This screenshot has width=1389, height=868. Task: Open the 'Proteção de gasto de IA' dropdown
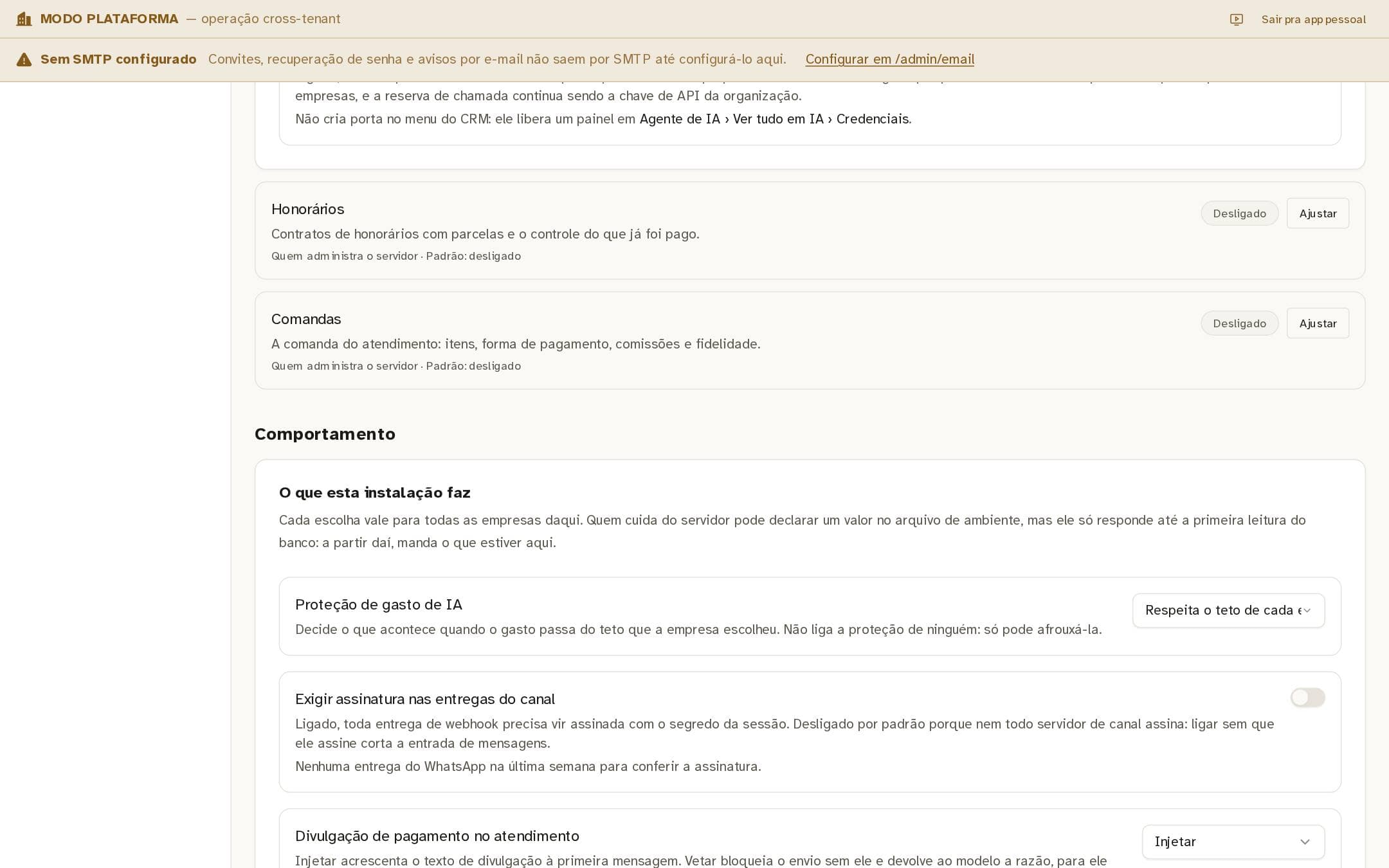pyautogui.click(x=1228, y=610)
